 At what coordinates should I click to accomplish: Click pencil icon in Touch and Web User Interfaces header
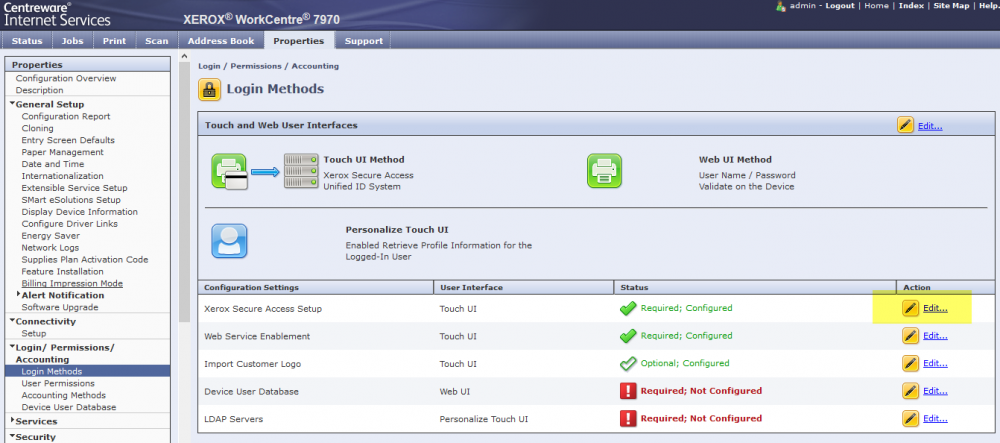click(x=905, y=125)
